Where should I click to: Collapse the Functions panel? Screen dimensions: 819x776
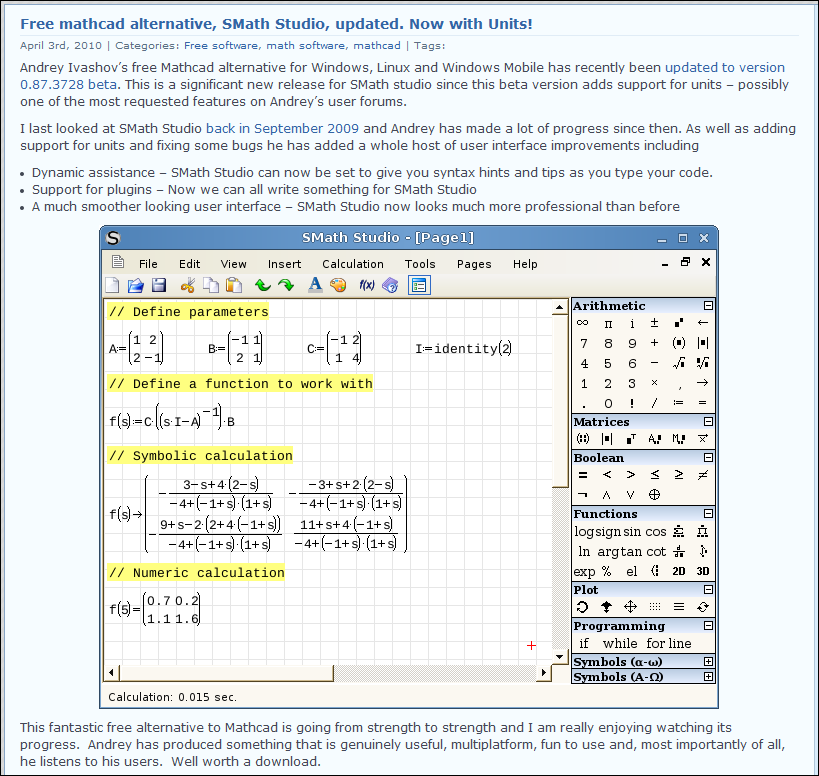click(x=708, y=514)
